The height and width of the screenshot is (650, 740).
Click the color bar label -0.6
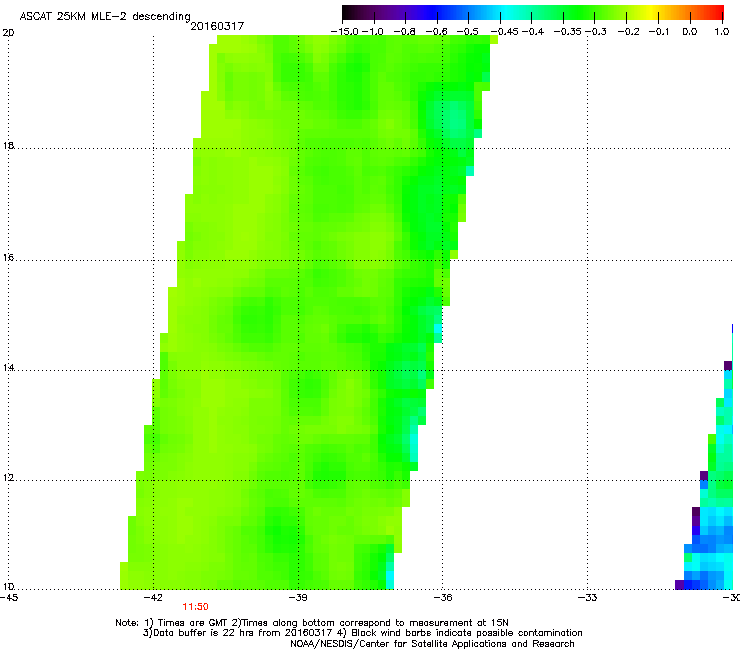click(x=437, y=32)
